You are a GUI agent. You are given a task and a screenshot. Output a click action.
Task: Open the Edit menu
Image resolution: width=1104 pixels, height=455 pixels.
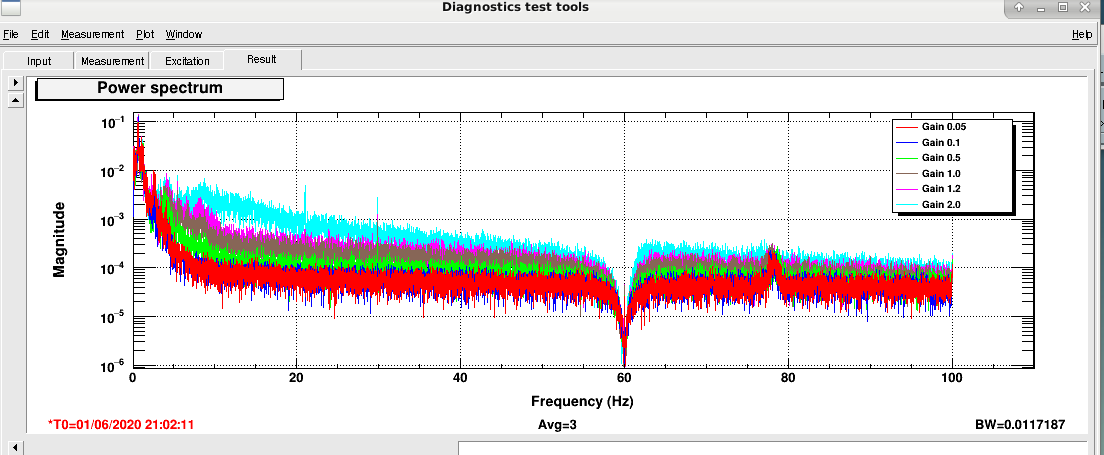40,34
